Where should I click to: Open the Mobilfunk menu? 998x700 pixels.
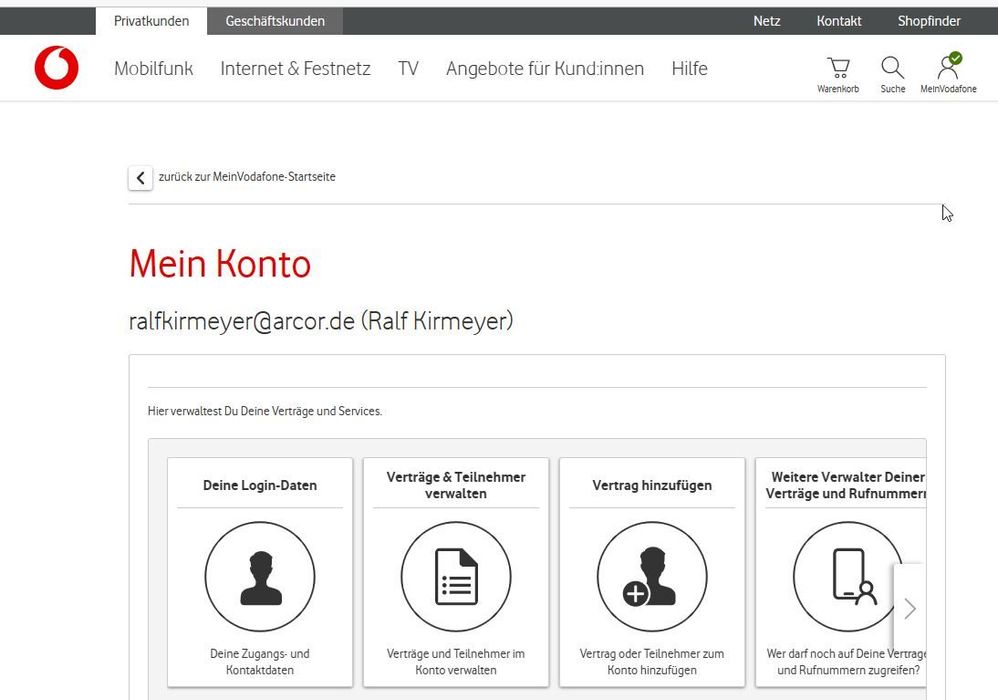153,68
